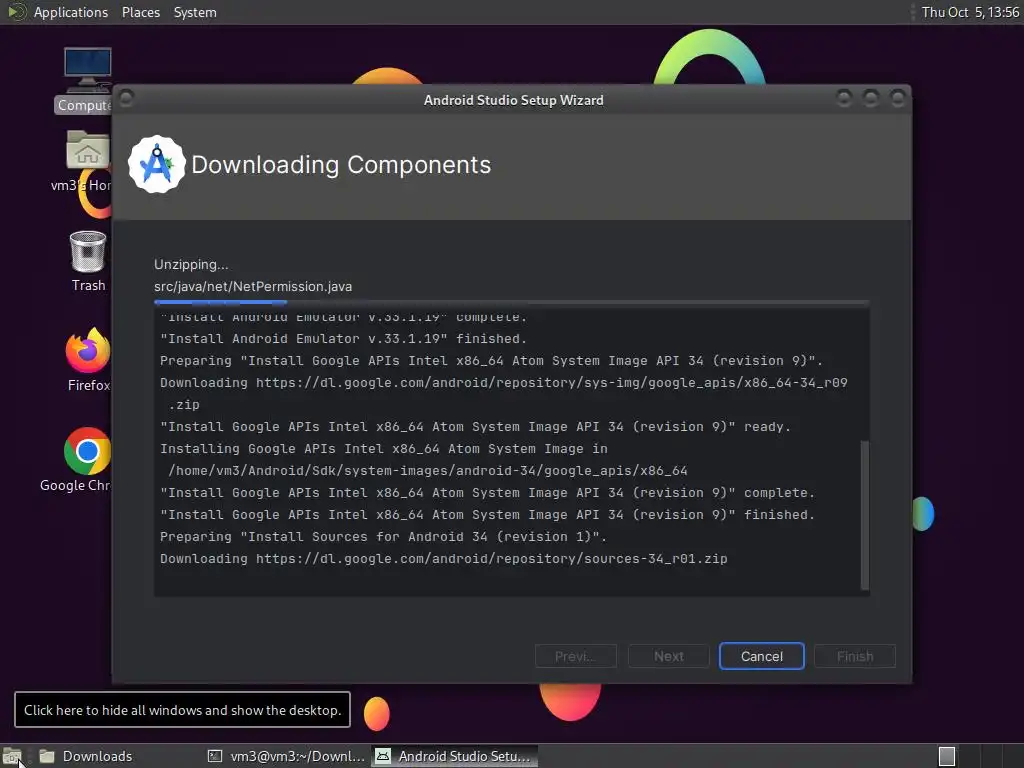Click the disabled Finish button
1024x768 pixels.
[x=855, y=656]
